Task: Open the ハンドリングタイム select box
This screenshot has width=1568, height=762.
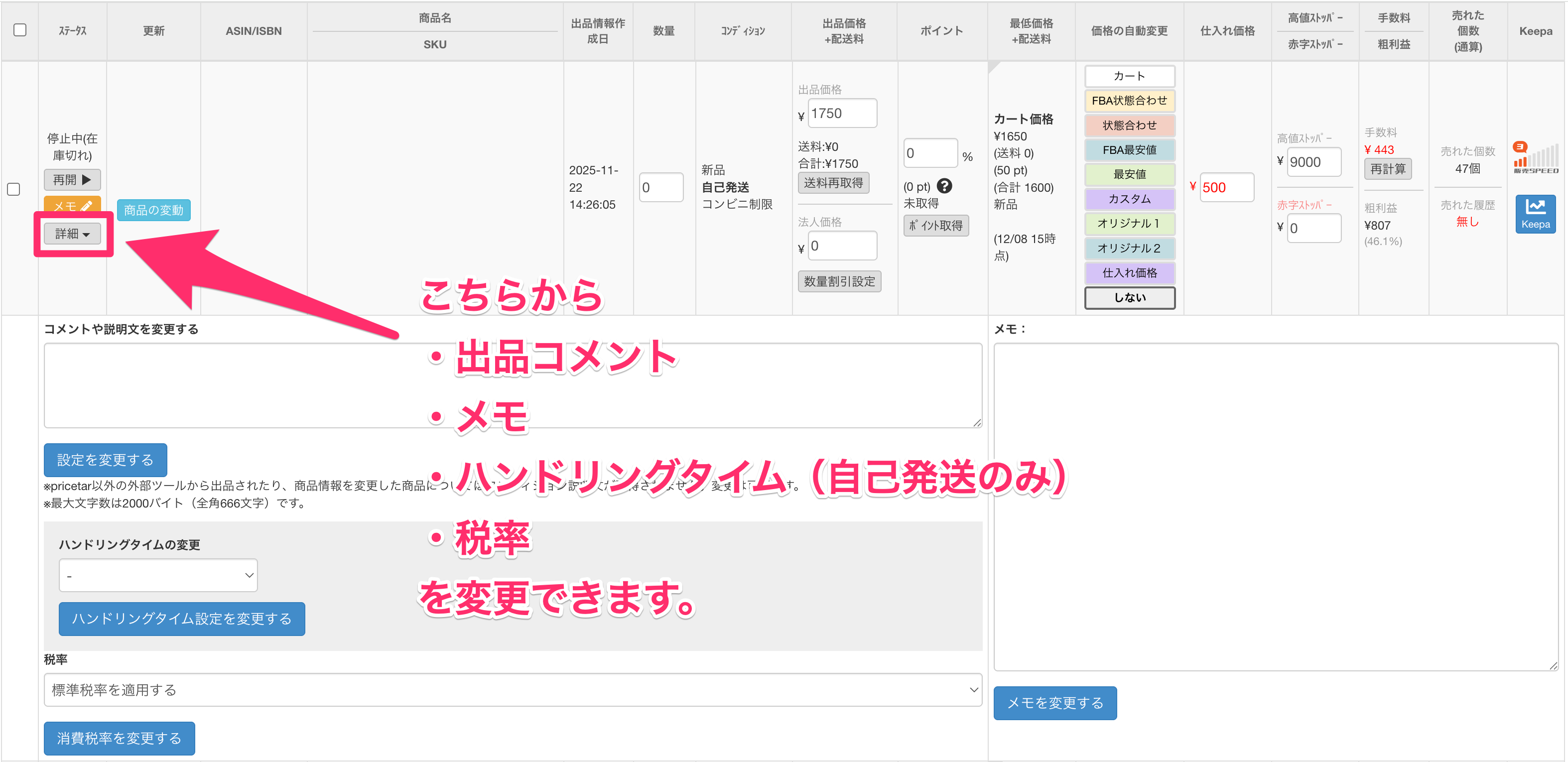Action: (158, 575)
